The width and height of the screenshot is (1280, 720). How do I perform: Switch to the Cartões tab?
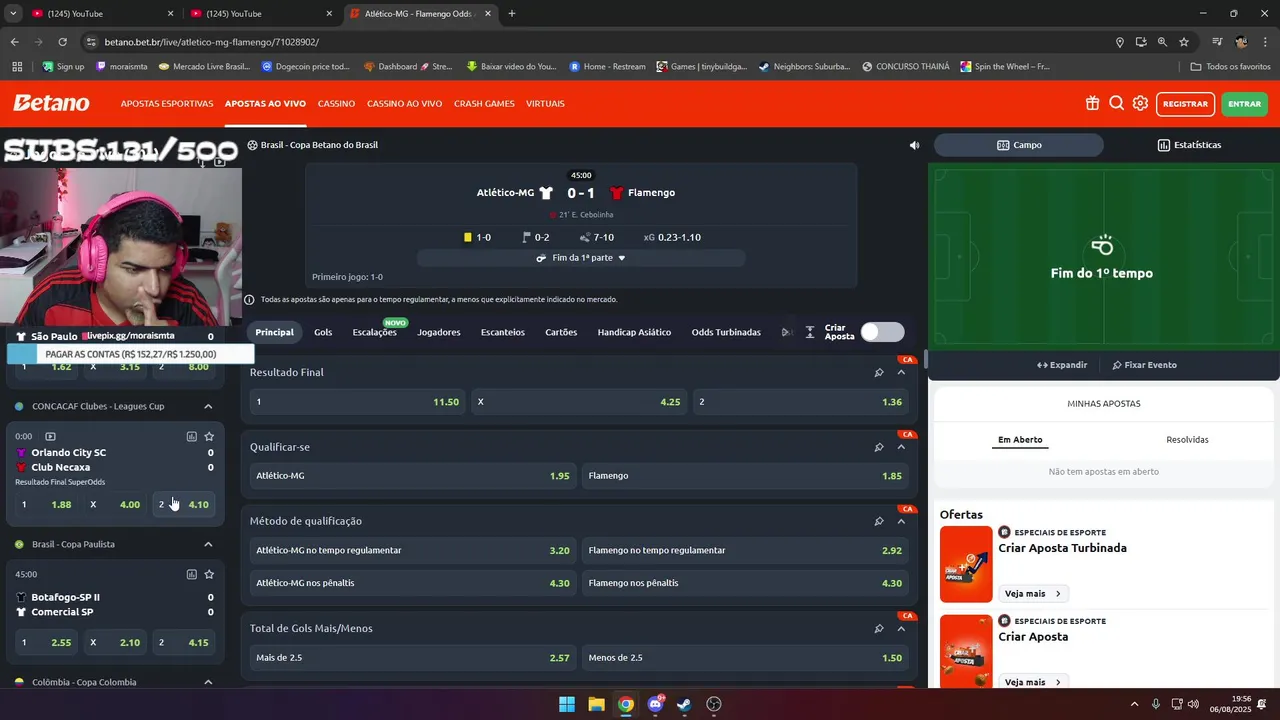pyautogui.click(x=561, y=332)
